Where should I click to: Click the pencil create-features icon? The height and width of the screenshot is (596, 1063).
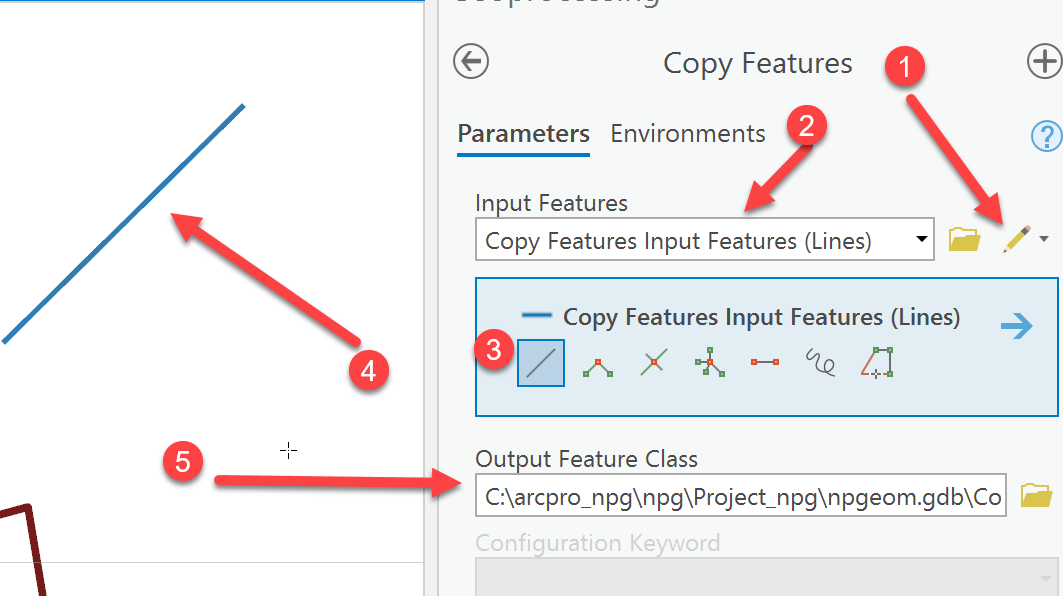tap(1016, 239)
